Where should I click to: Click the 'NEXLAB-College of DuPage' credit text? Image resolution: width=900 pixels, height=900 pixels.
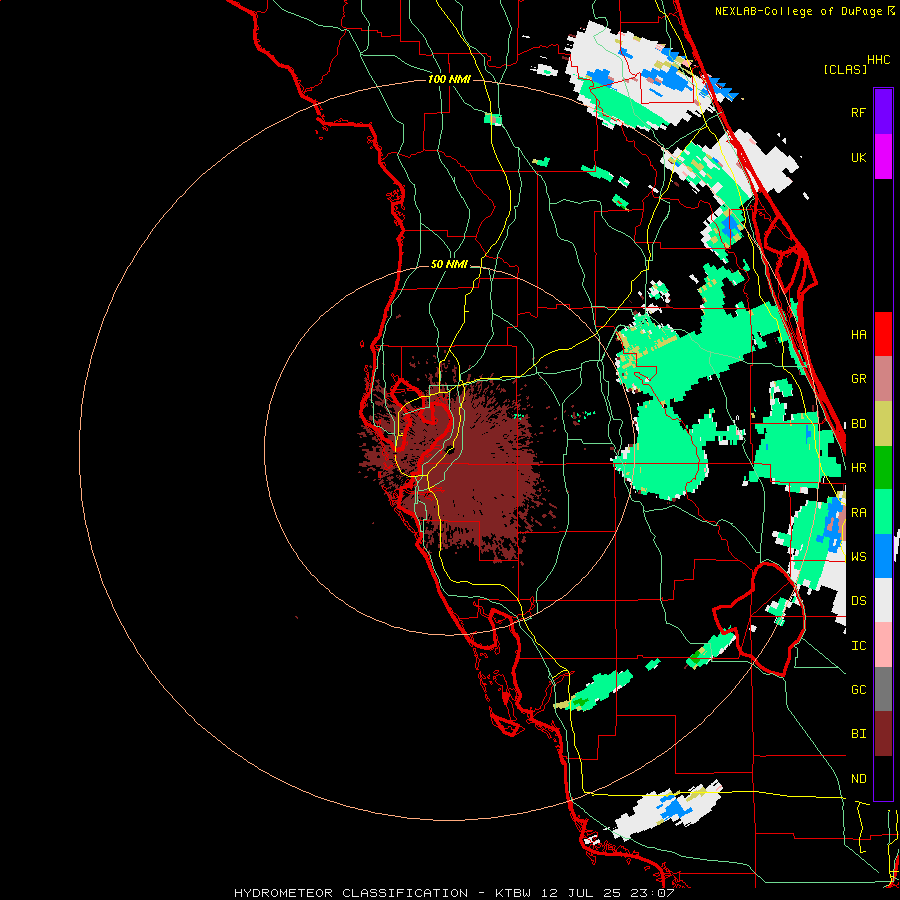[x=798, y=11]
